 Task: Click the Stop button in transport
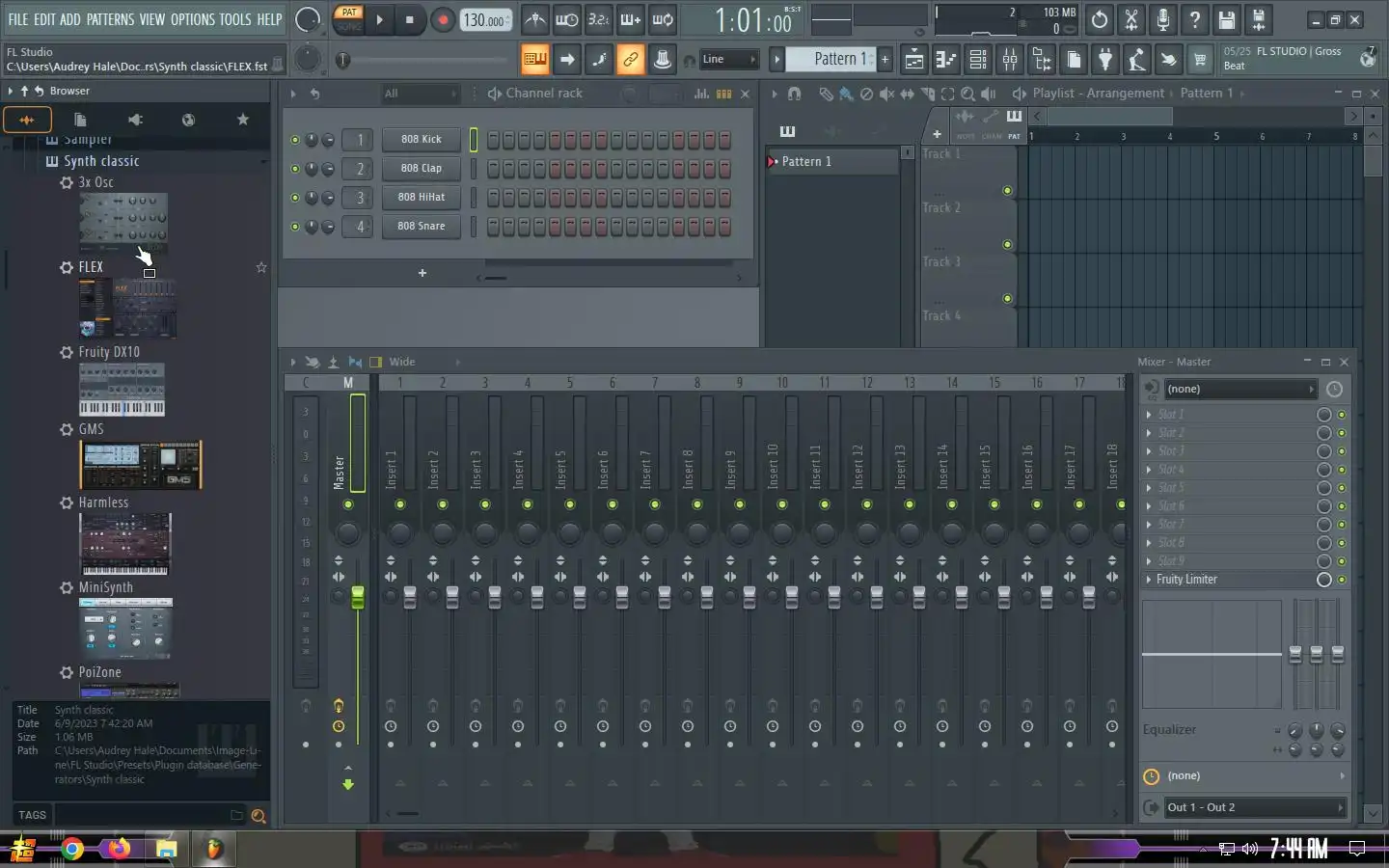[x=409, y=19]
